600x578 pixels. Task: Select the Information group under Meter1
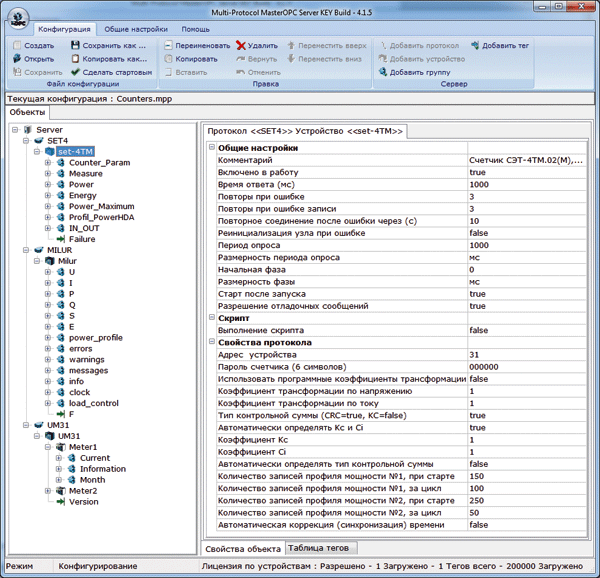(103, 469)
